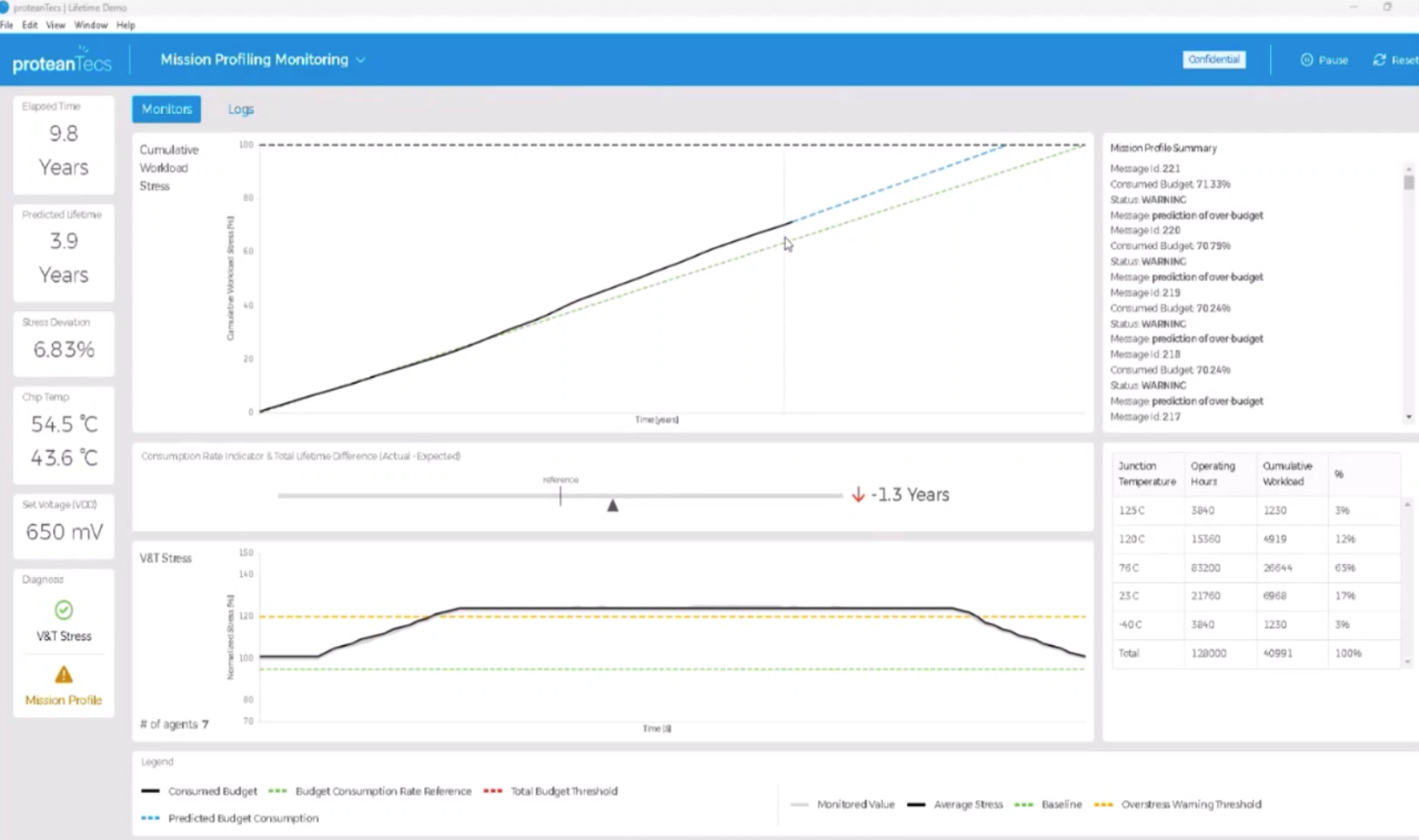Switch to the Logs tab

pos(240,110)
